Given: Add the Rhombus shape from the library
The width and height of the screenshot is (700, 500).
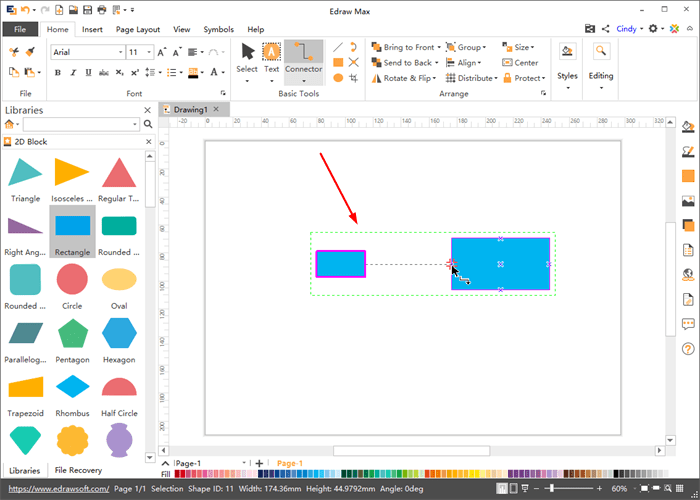Looking at the screenshot, I should [x=72, y=387].
